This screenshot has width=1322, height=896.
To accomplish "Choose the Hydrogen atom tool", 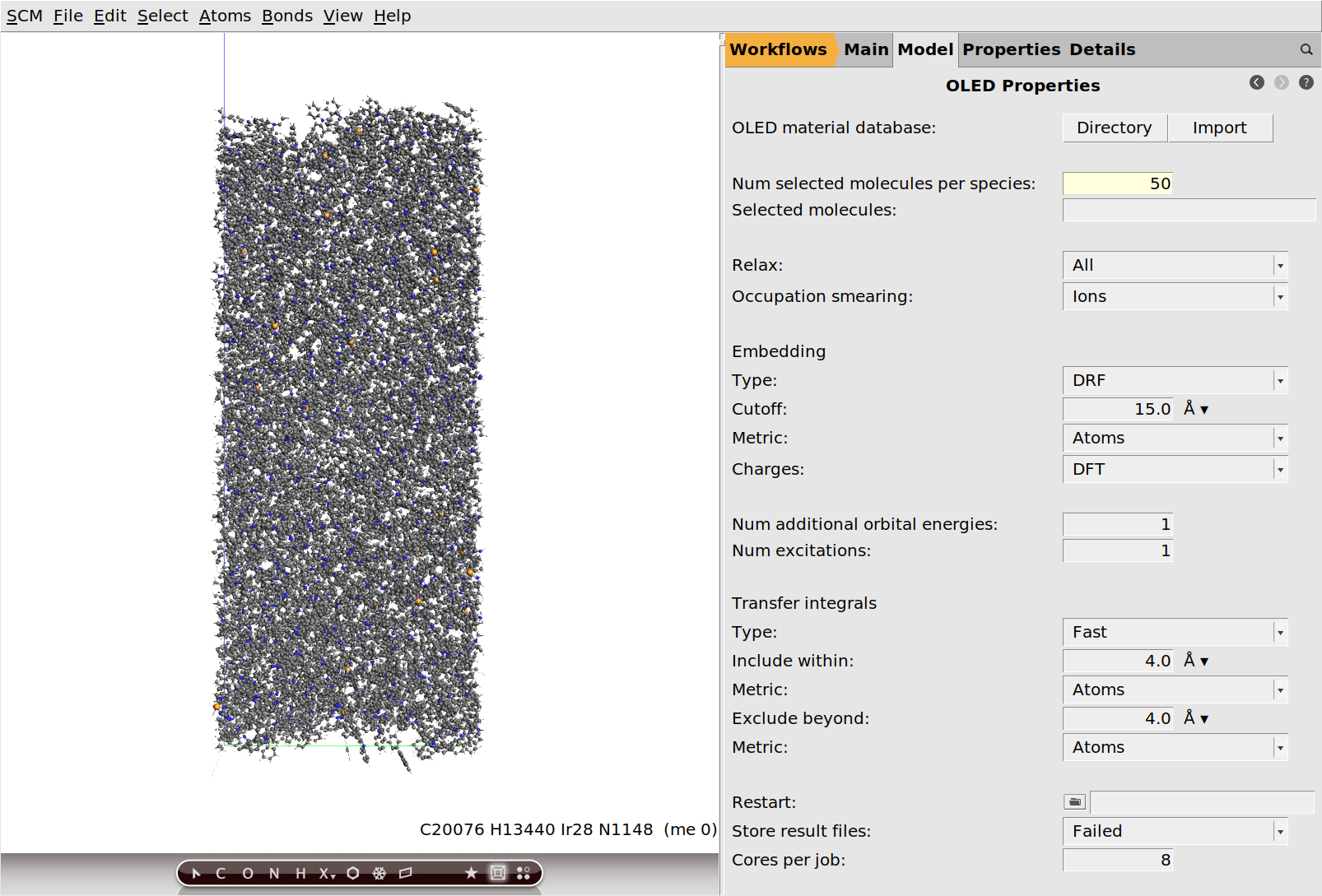I will tap(300, 873).
